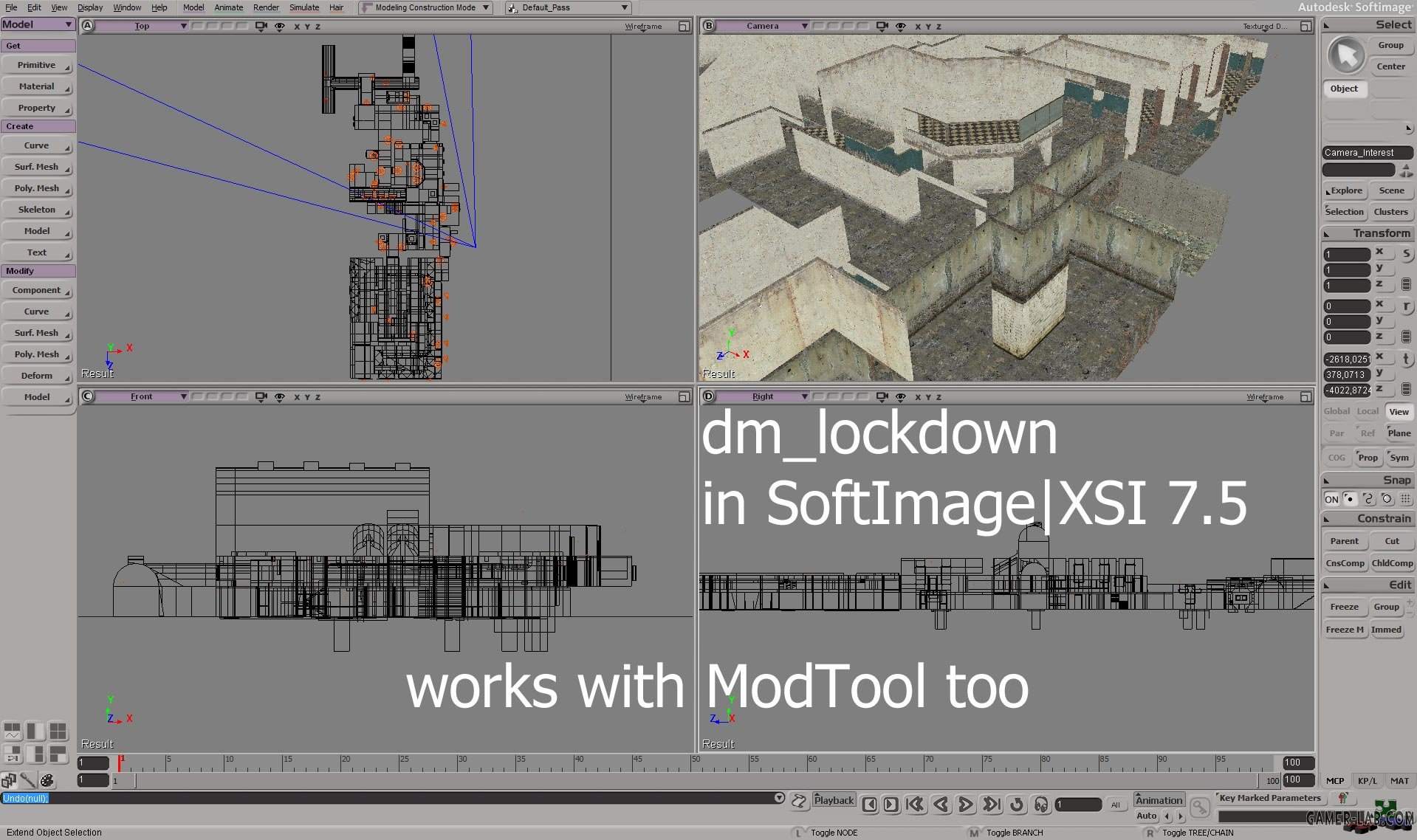
Task: Open the File menu
Action: point(11,7)
